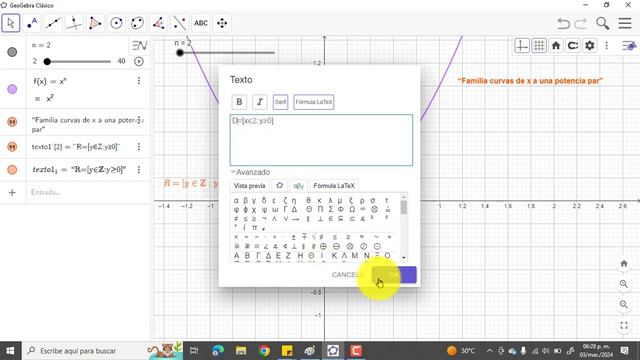The width and height of the screenshot is (640, 360).
Task: Undo the last action
Action: [x=563, y=23]
